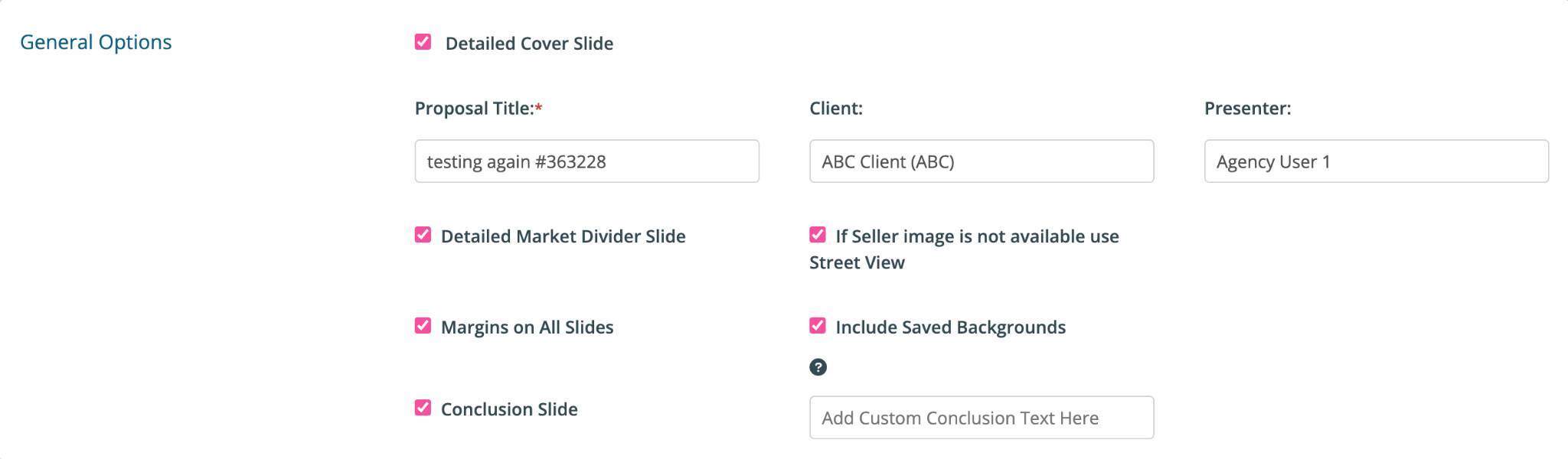Select the Presenter field with Agency User 1
Viewport: 1568px width, 459px height.
click(x=1377, y=161)
